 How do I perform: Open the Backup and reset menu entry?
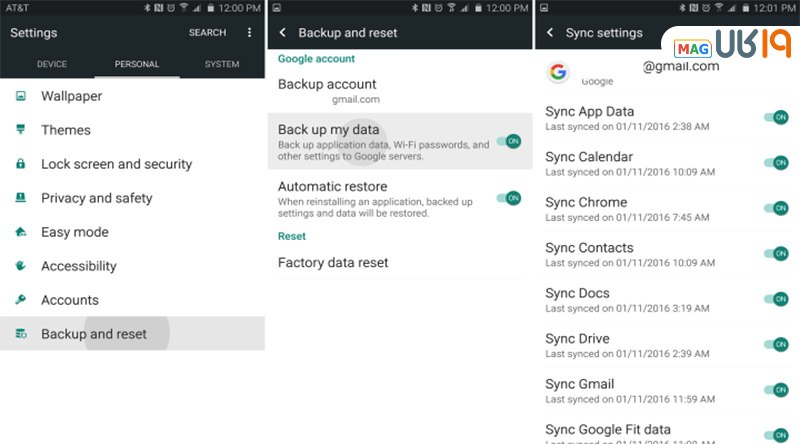(x=94, y=334)
